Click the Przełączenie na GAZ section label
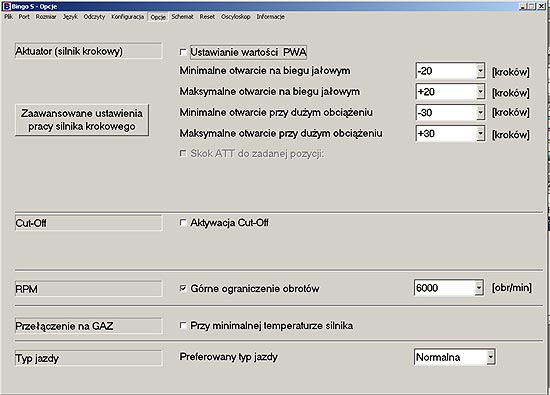This screenshot has height=395, width=550. pos(88,326)
